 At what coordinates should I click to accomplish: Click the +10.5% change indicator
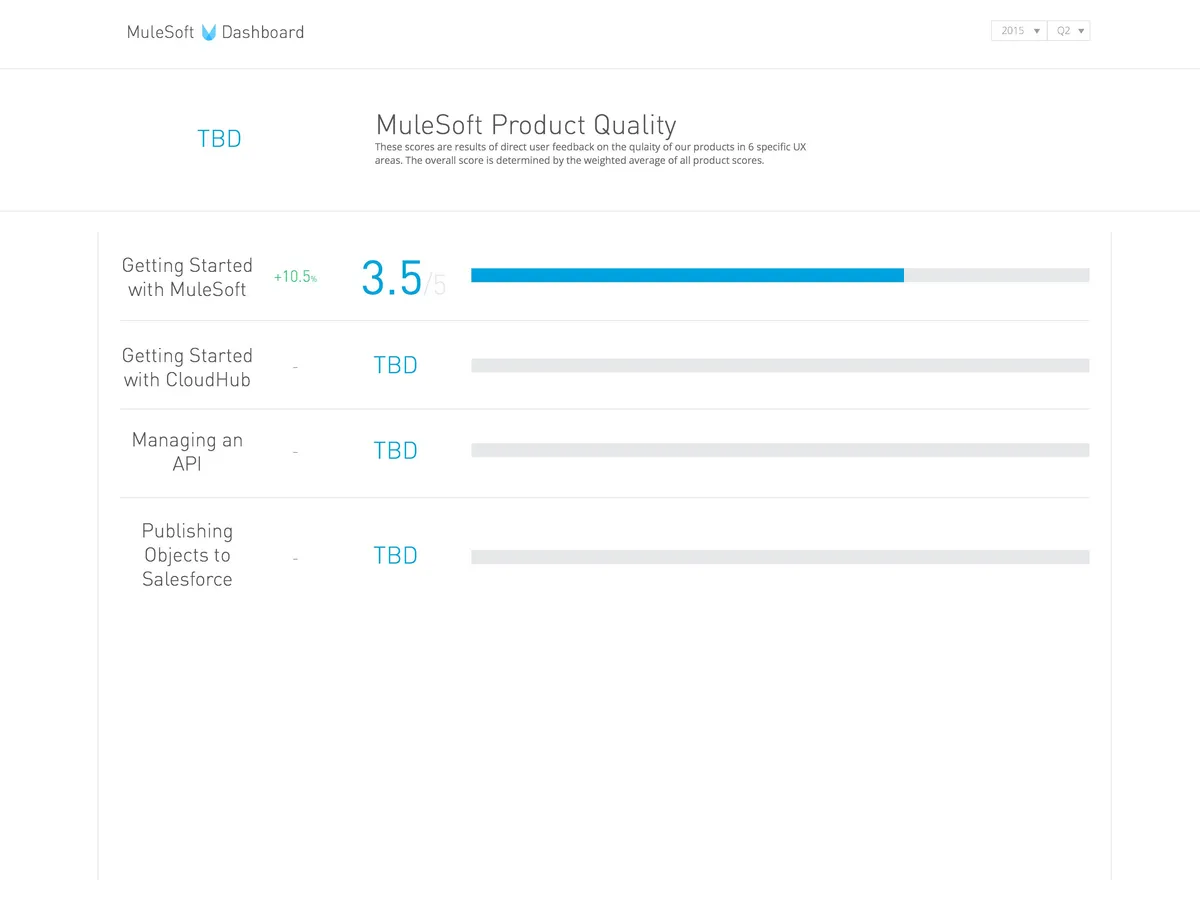(x=295, y=277)
